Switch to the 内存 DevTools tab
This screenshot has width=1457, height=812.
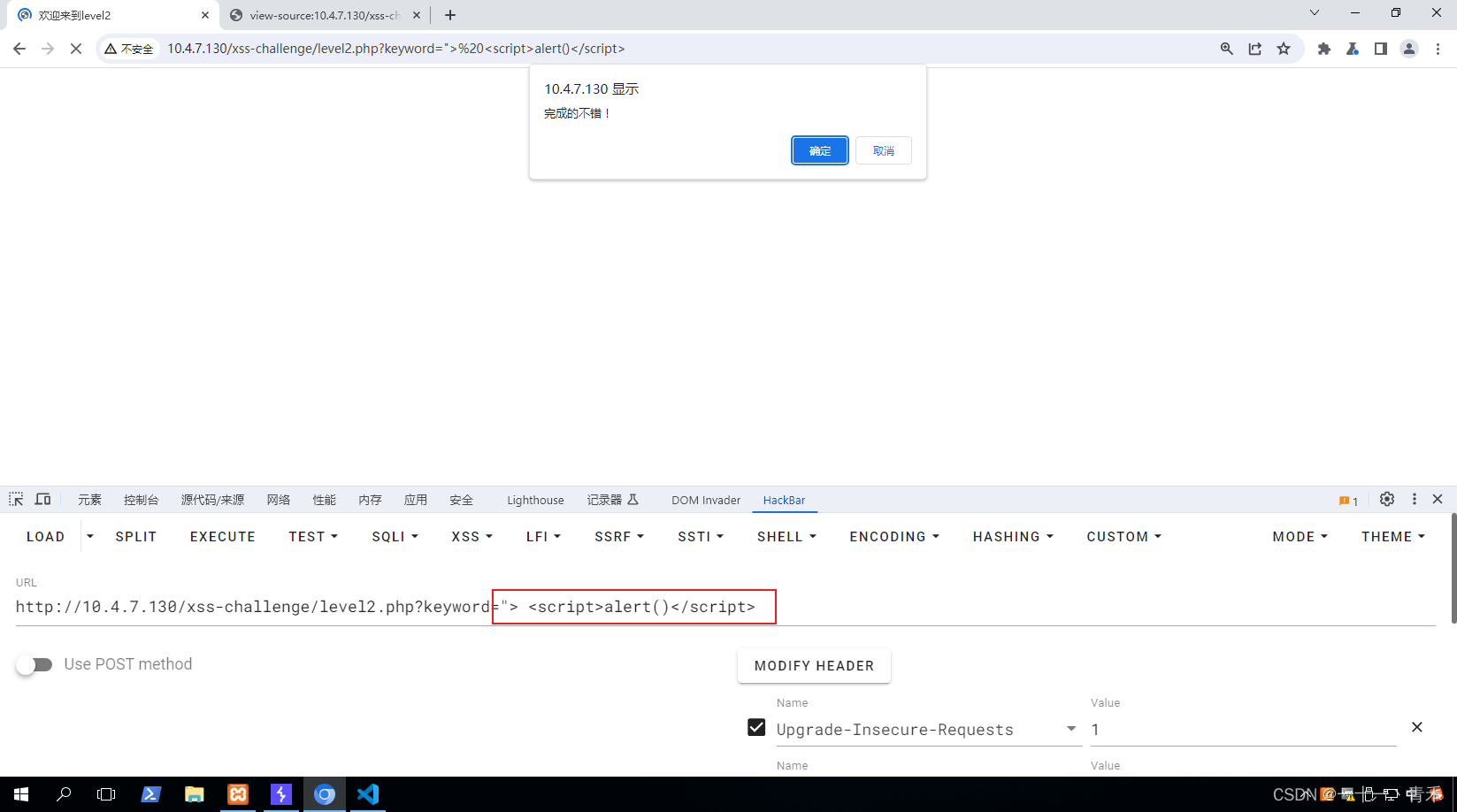[371, 500]
